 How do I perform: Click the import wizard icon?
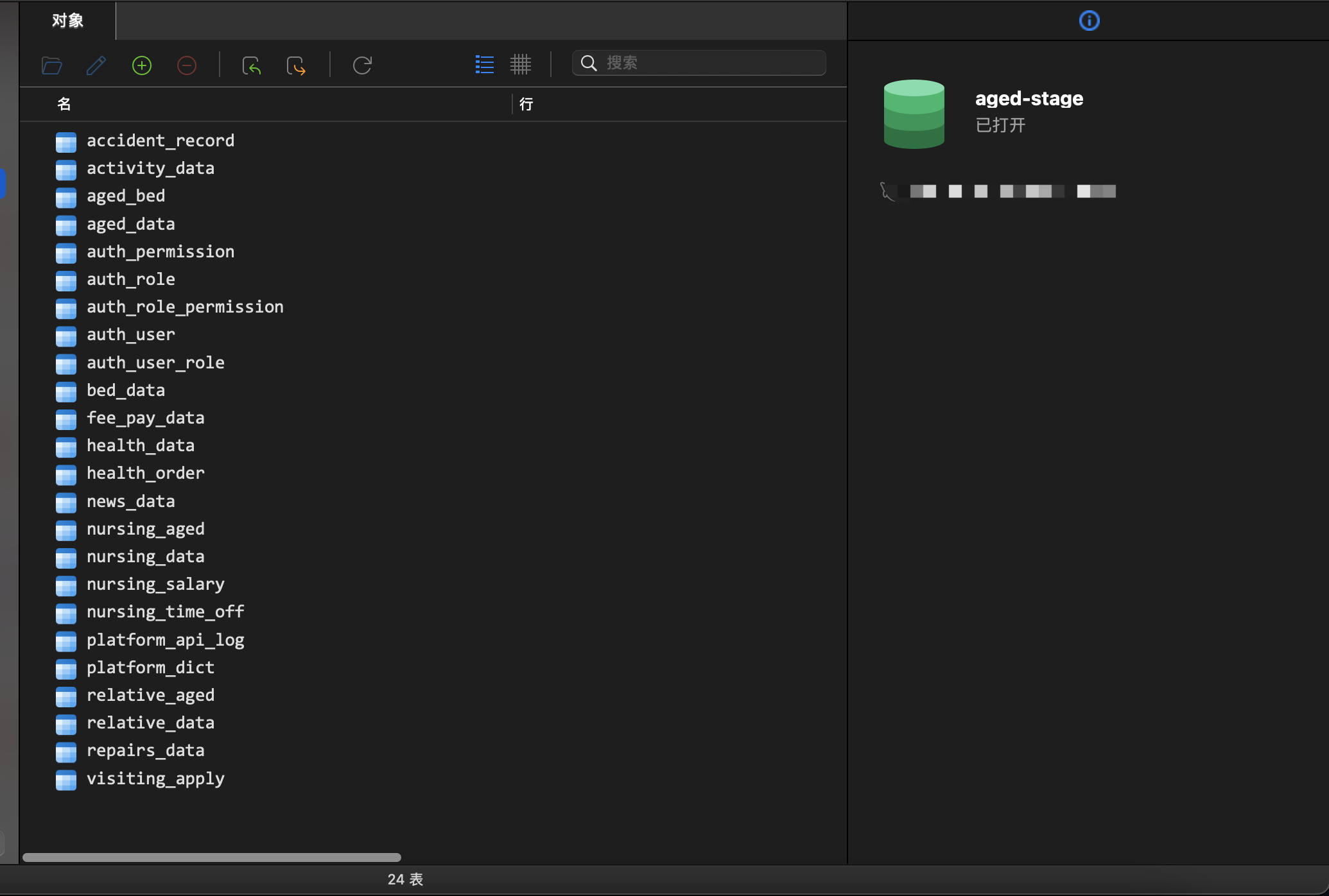[251, 65]
